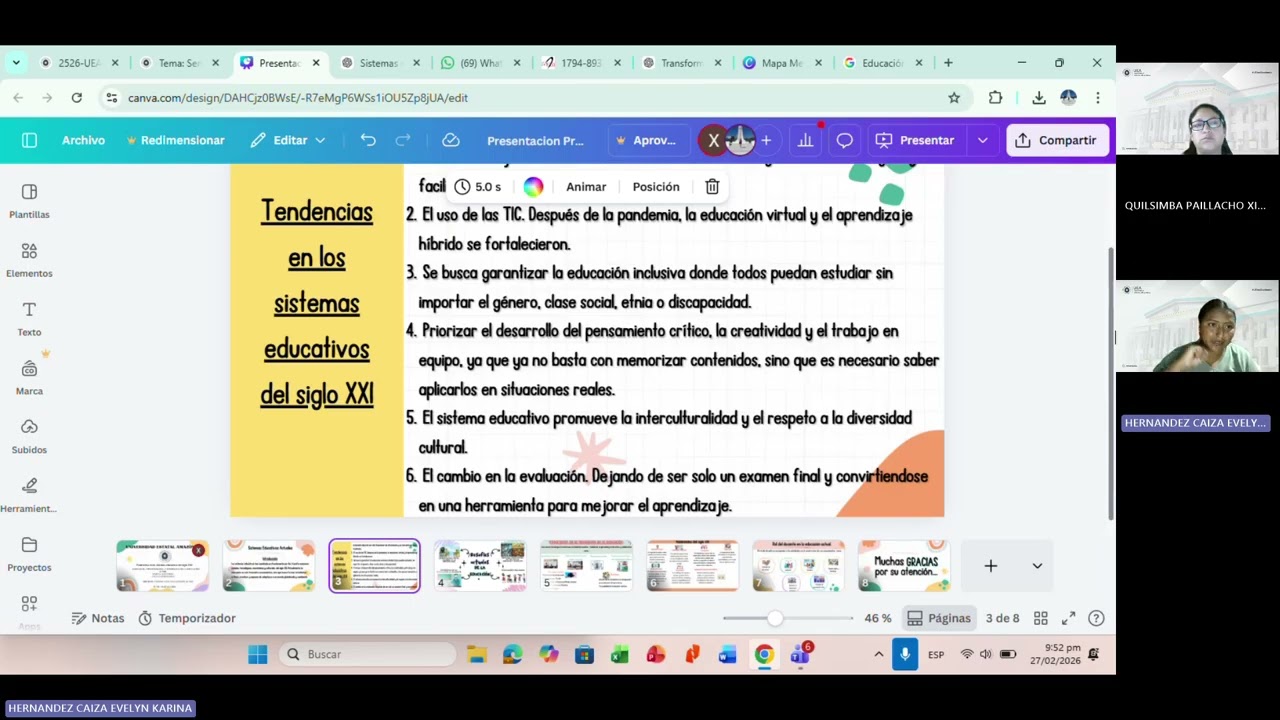Click the Windows Start button
Image resolution: width=1280 pixels, height=720 pixels.
click(x=257, y=655)
